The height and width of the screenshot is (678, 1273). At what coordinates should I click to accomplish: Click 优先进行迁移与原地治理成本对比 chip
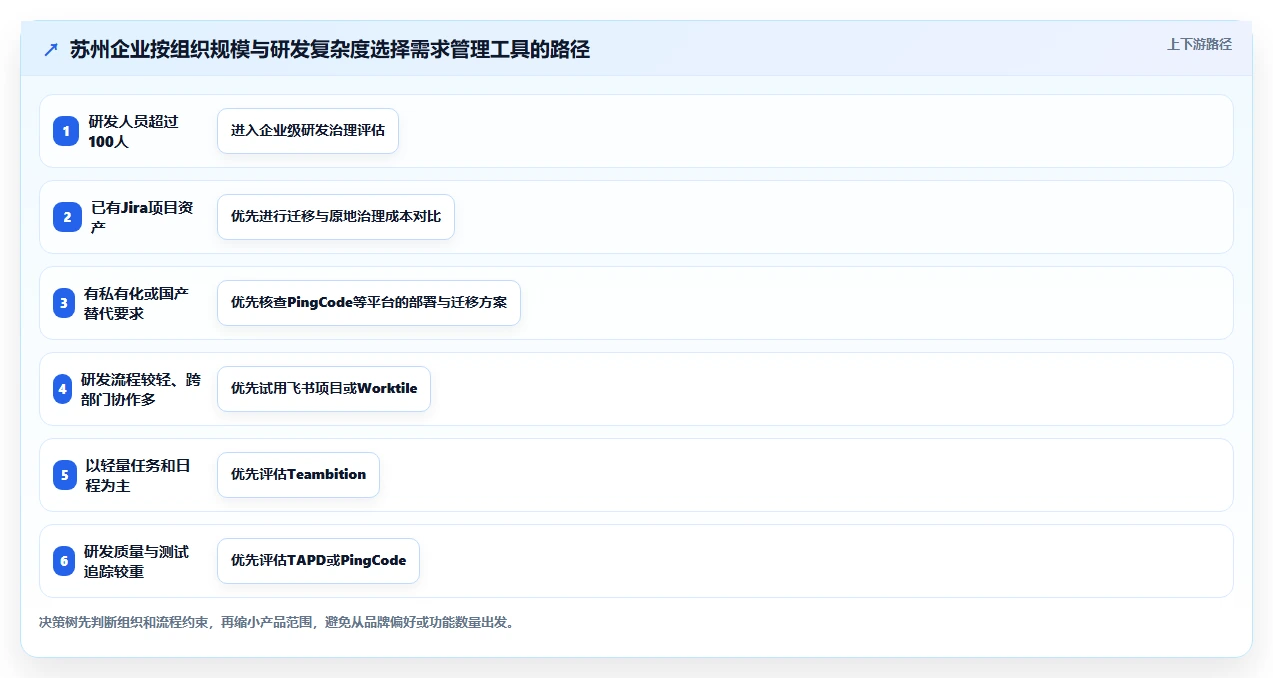(336, 217)
